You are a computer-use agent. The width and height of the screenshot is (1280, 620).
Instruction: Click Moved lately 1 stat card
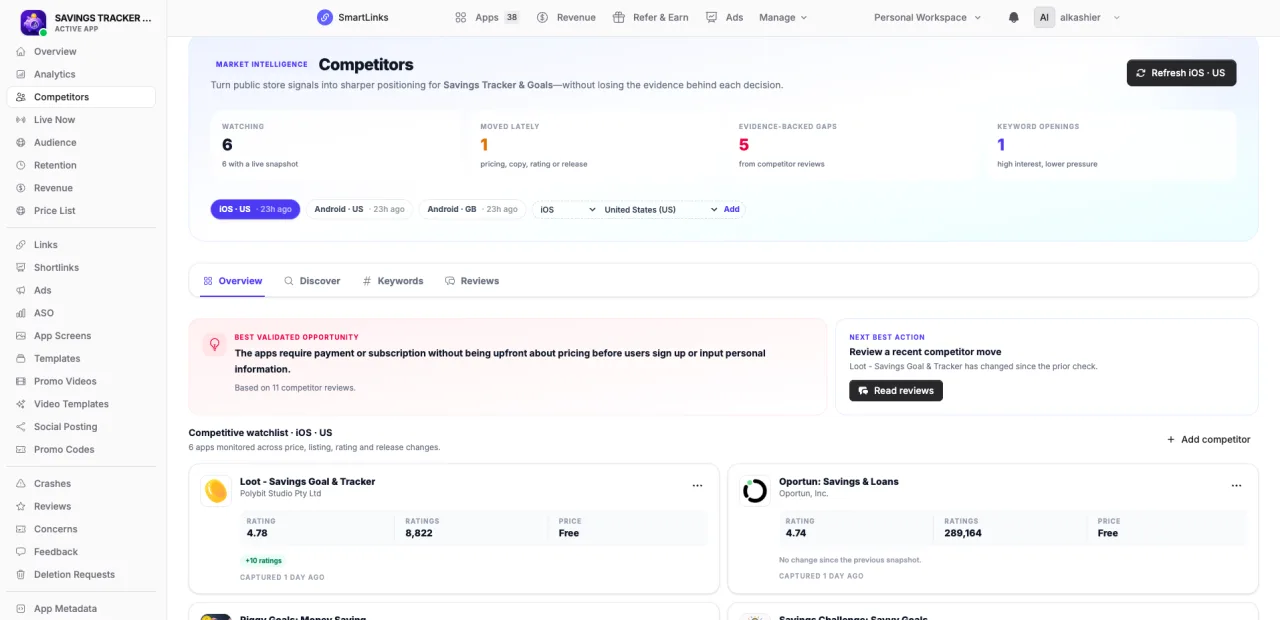[x=594, y=146]
